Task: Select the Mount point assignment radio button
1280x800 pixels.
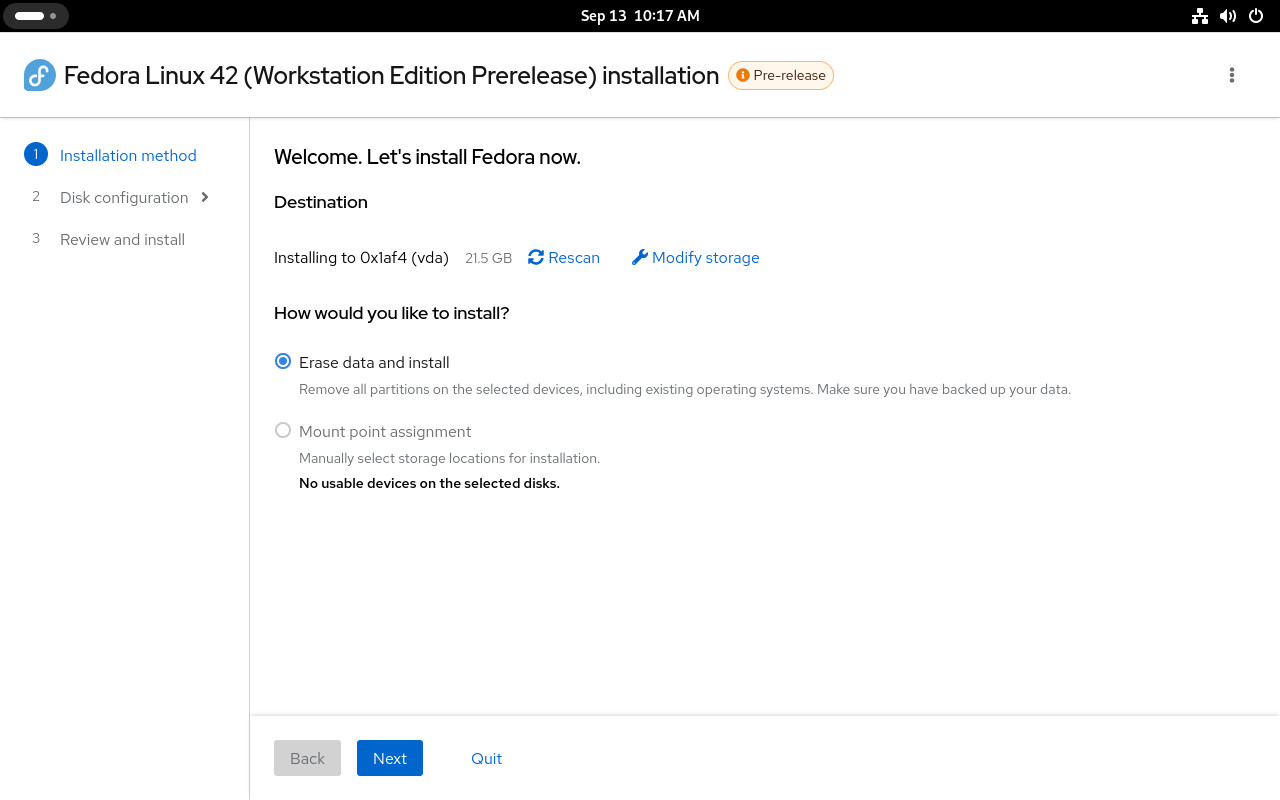Action: pos(283,431)
